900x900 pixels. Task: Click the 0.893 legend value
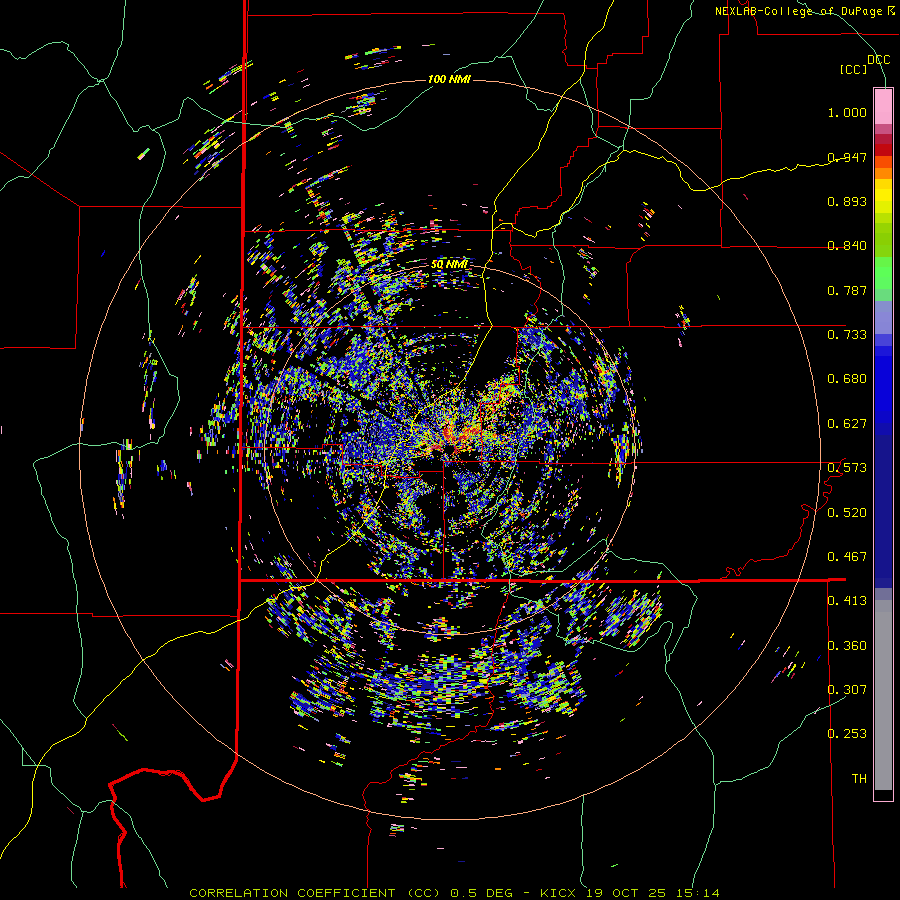point(847,201)
